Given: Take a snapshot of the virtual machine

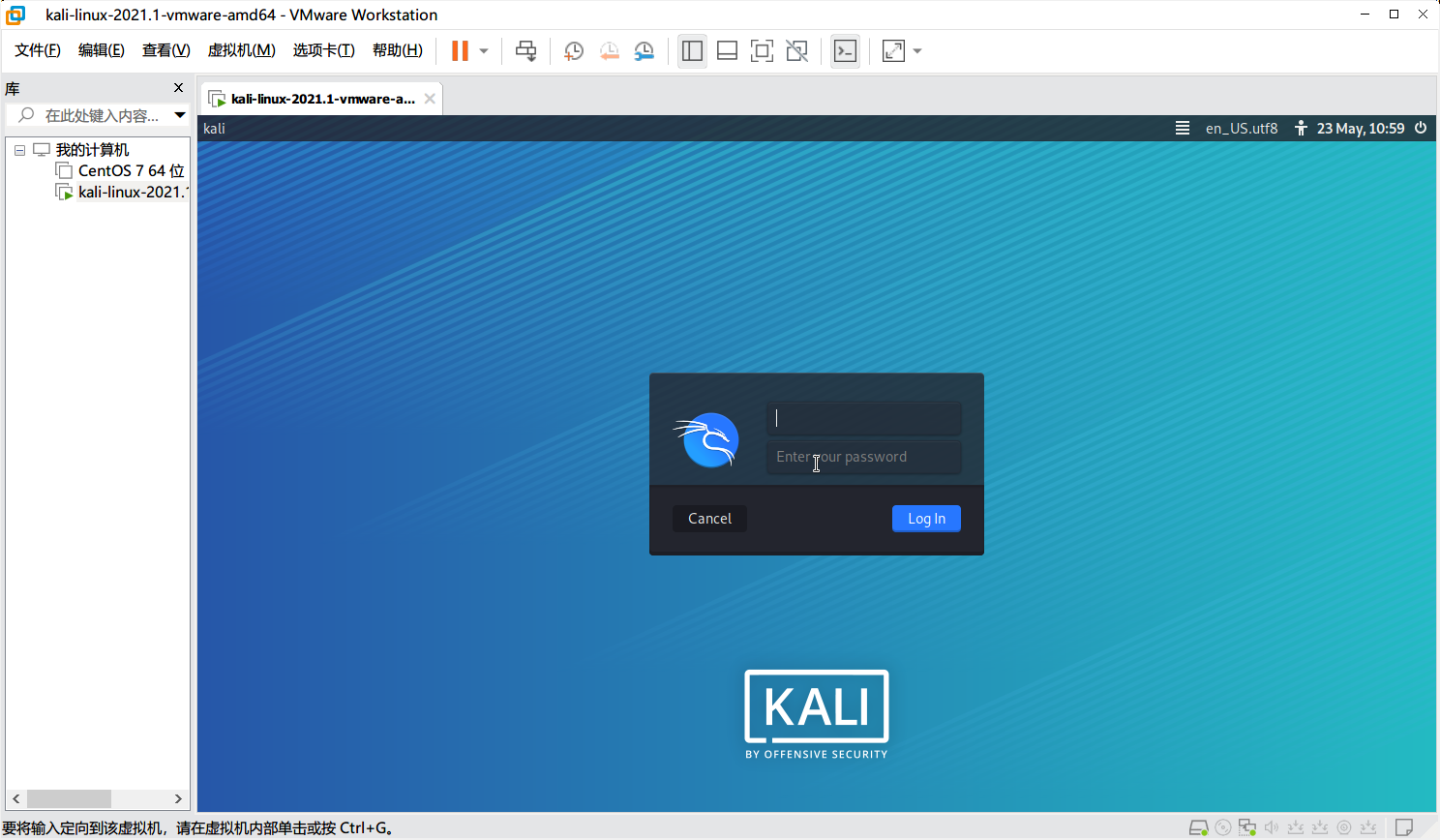Looking at the screenshot, I should (x=574, y=51).
